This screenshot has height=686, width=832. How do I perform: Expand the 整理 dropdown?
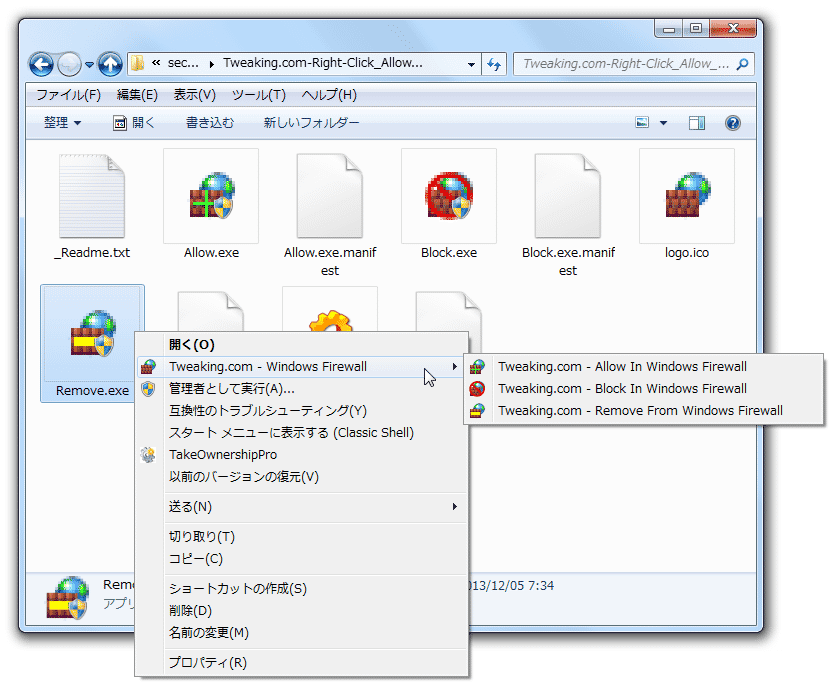click(63, 123)
